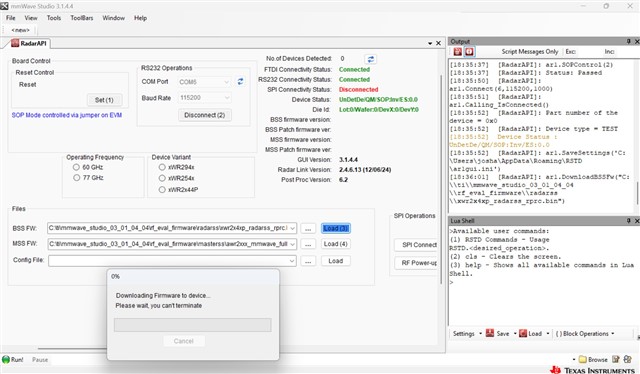640x374 pixels.
Task: Open the COM Port dropdown
Action: tap(227, 82)
